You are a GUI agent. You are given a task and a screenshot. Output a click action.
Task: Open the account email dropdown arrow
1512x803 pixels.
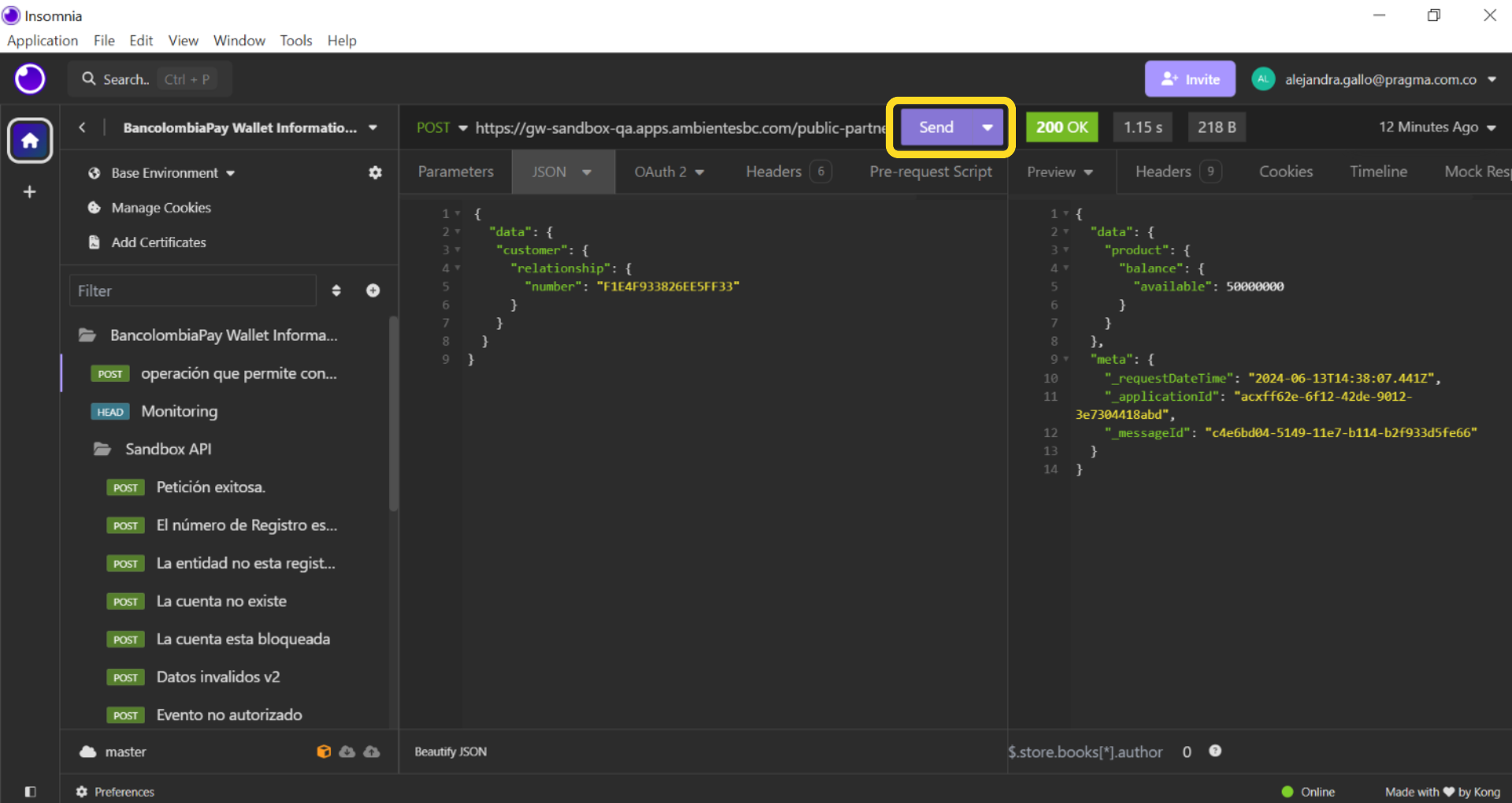coord(1492,80)
